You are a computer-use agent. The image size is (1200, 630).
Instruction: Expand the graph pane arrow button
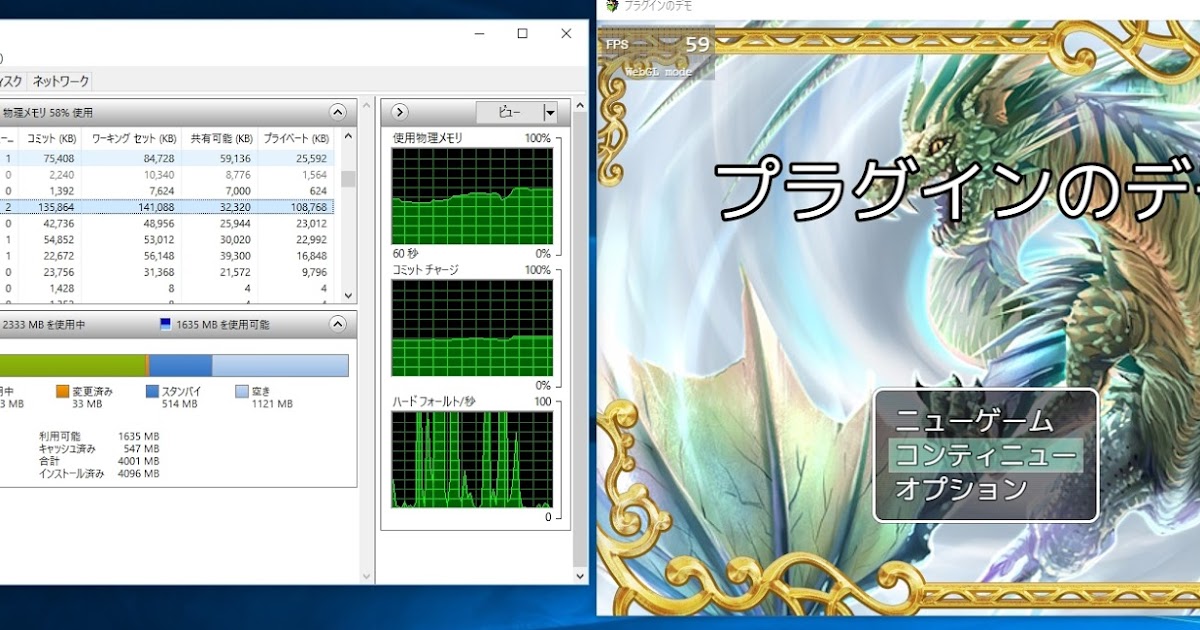[x=400, y=112]
